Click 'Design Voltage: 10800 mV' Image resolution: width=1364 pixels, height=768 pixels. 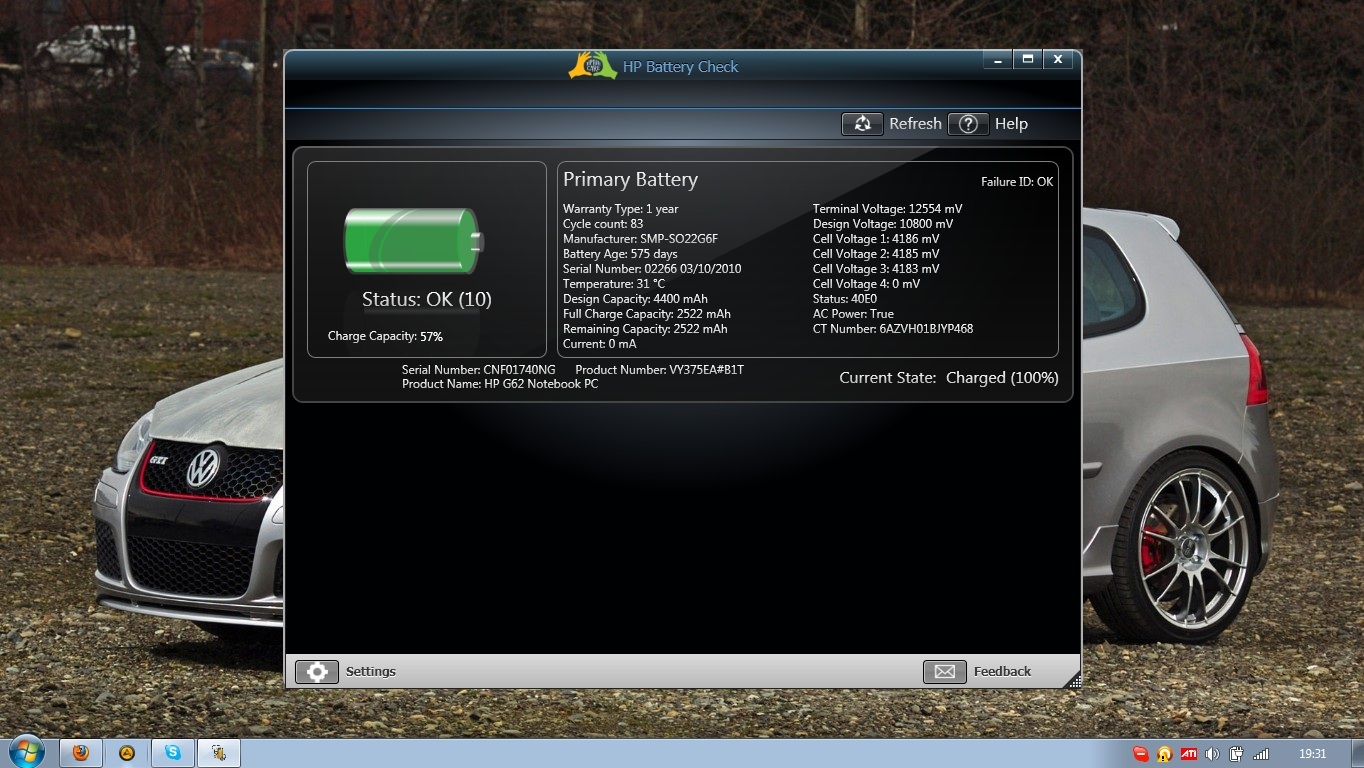[x=885, y=224]
